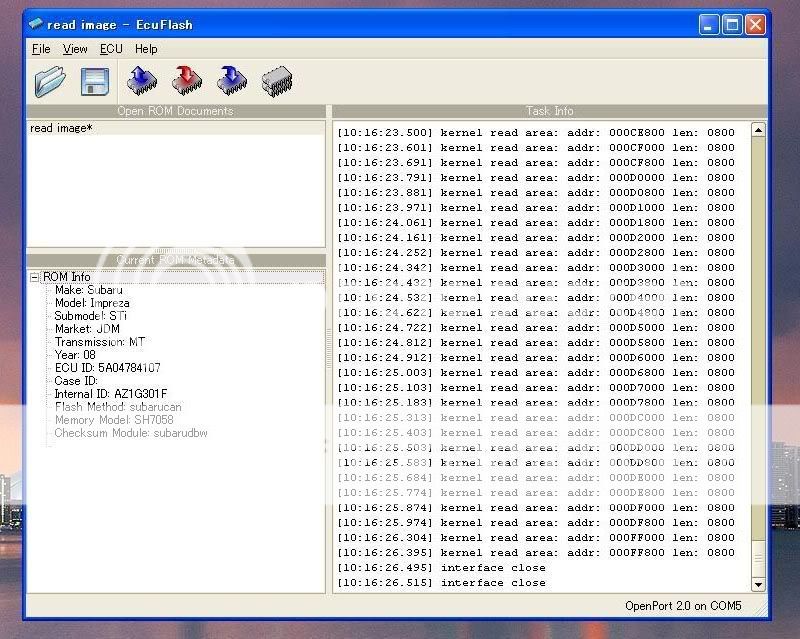This screenshot has height=639, width=800.
Task: Click the Save ROM floppy disk icon
Action: 95,81
